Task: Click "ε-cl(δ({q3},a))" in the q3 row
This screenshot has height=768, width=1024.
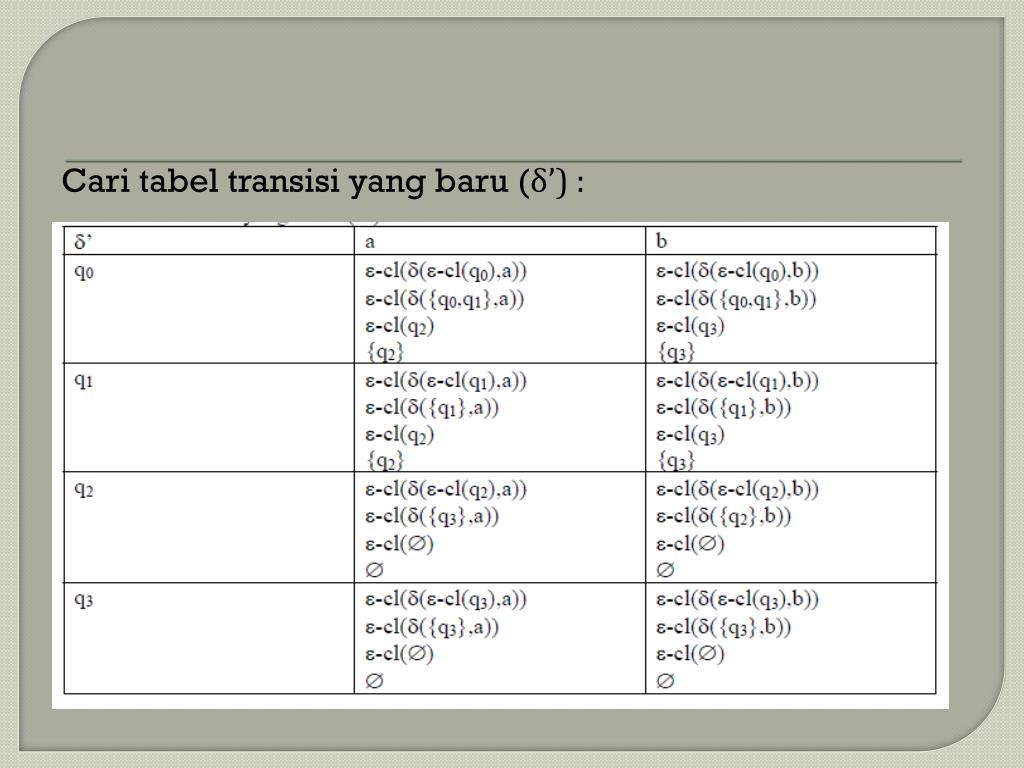Action: click(x=432, y=627)
